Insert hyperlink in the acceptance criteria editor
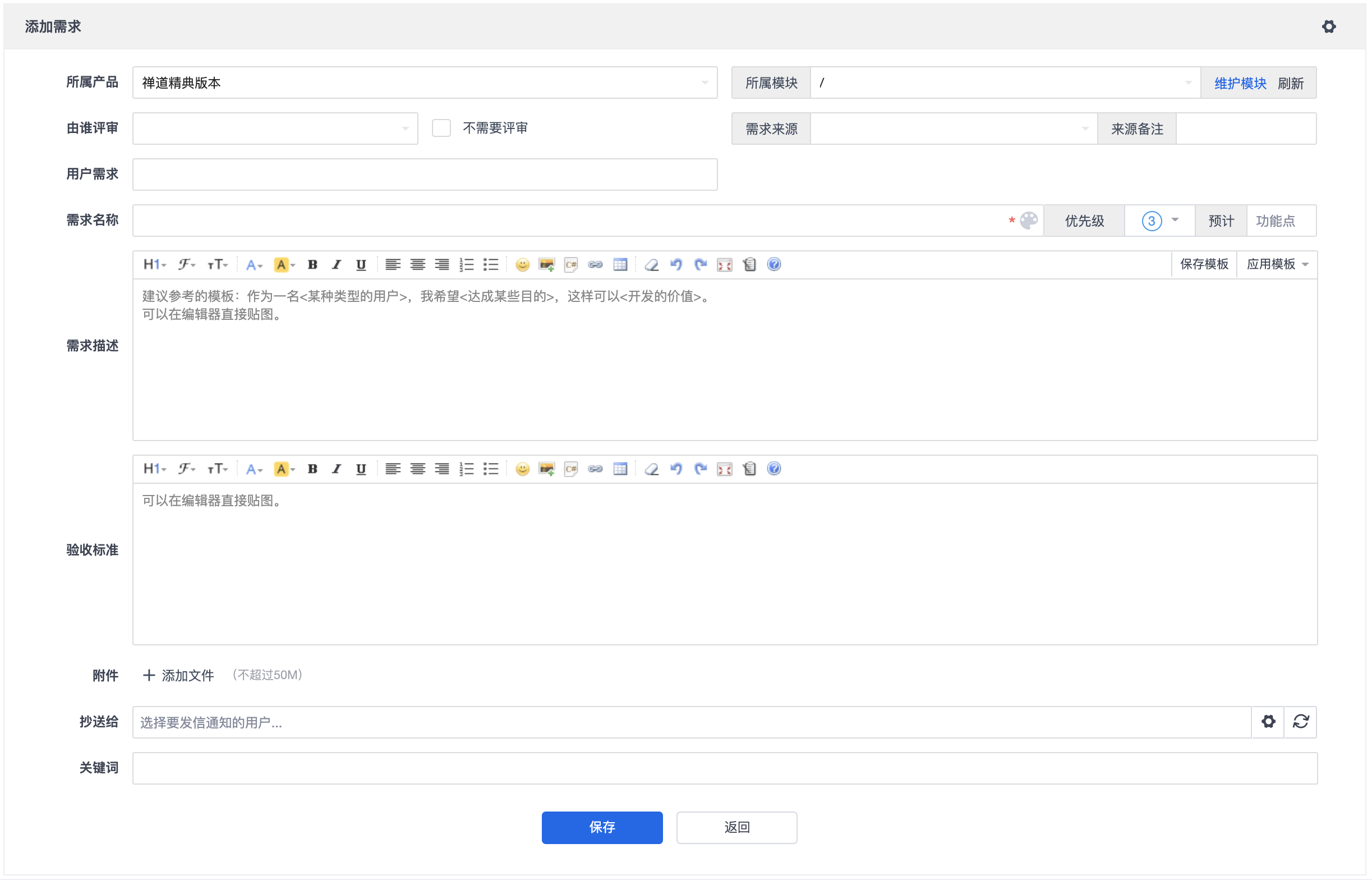 coord(595,469)
